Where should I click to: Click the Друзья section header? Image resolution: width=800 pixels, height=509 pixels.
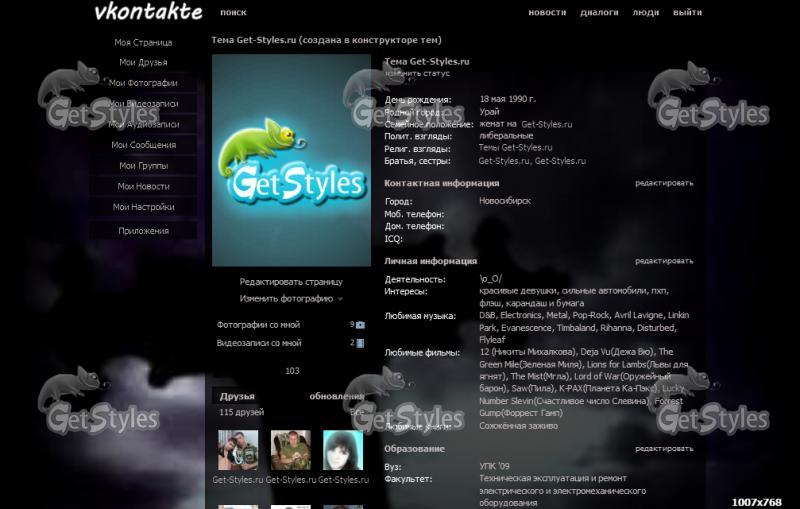point(237,396)
